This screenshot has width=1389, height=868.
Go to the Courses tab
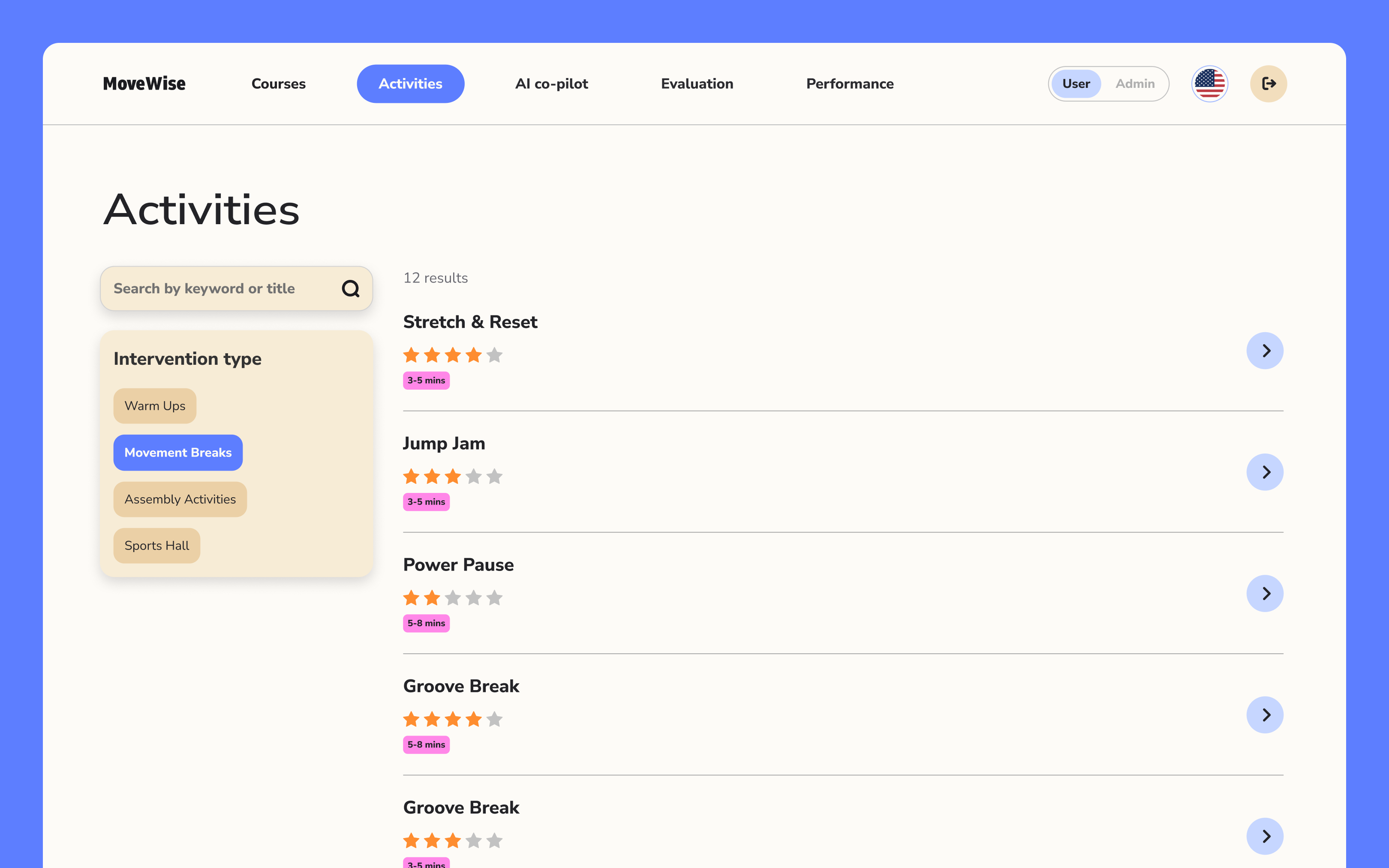pos(278,84)
